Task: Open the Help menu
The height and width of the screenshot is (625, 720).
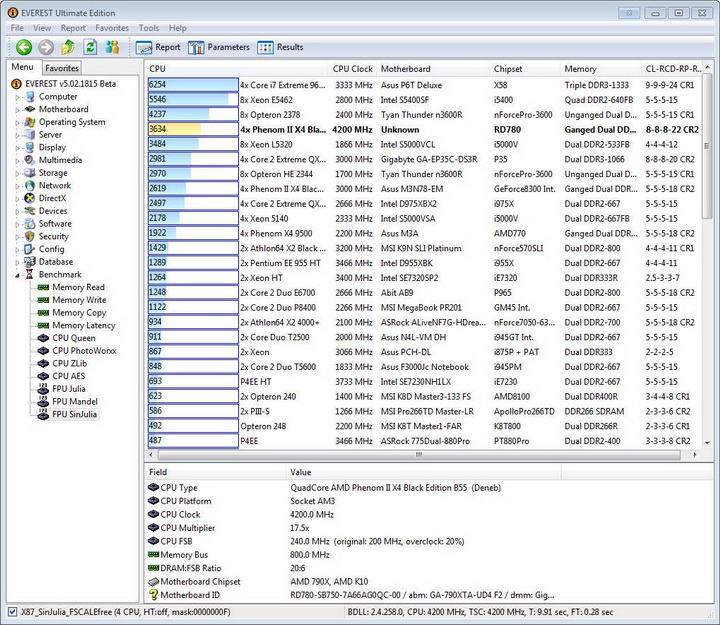Action: coord(177,28)
